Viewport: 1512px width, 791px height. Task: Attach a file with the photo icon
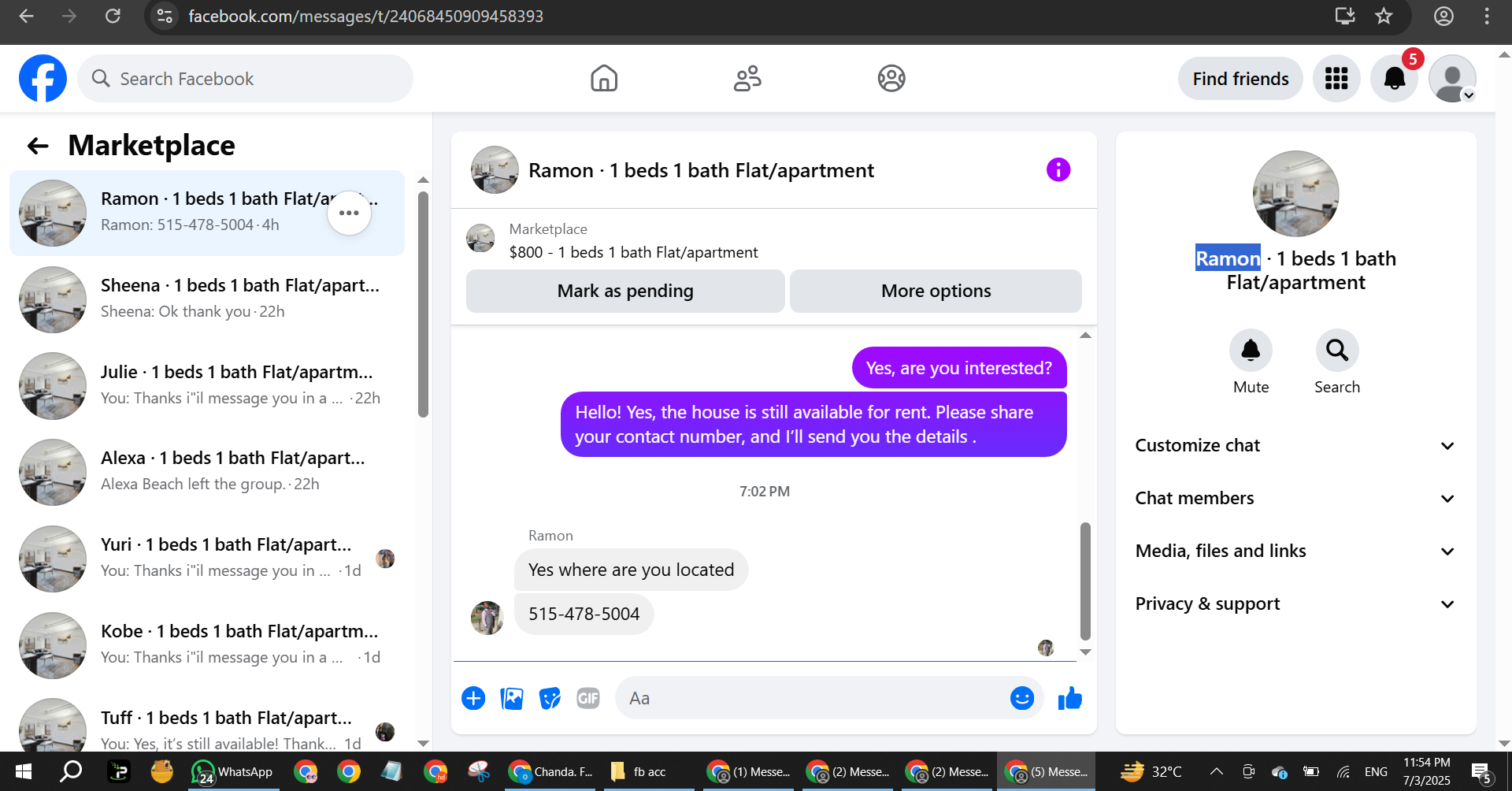[x=512, y=698]
